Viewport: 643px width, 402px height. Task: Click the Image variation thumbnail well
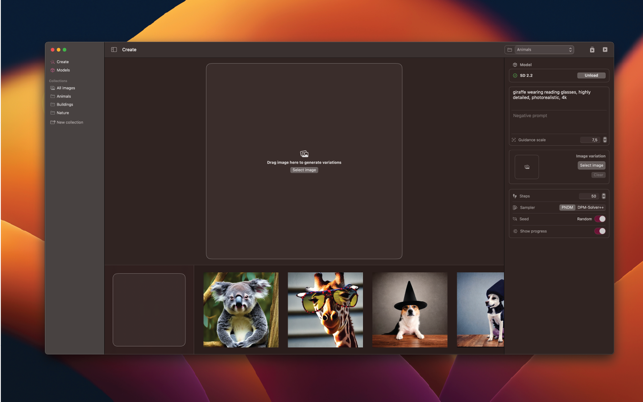pos(527,167)
